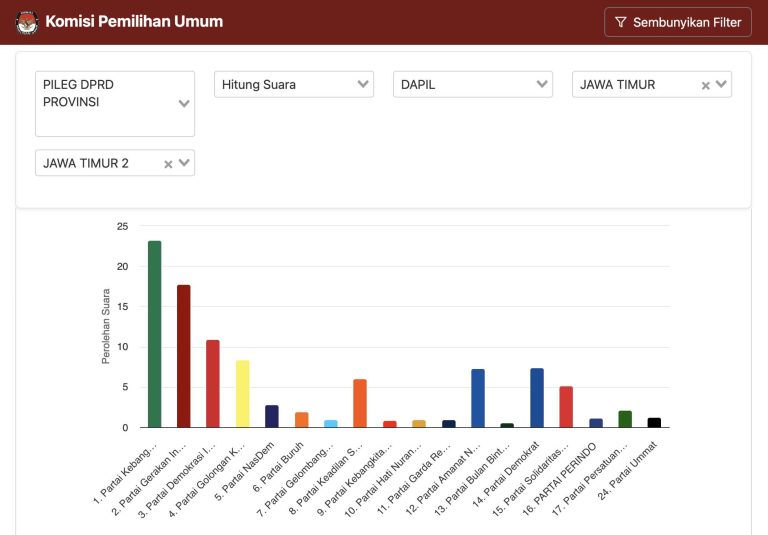The width and height of the screenshot is (768, 535).
Task: Click the tallest green bar for Partai Kebangkitan
Action: 154,334
